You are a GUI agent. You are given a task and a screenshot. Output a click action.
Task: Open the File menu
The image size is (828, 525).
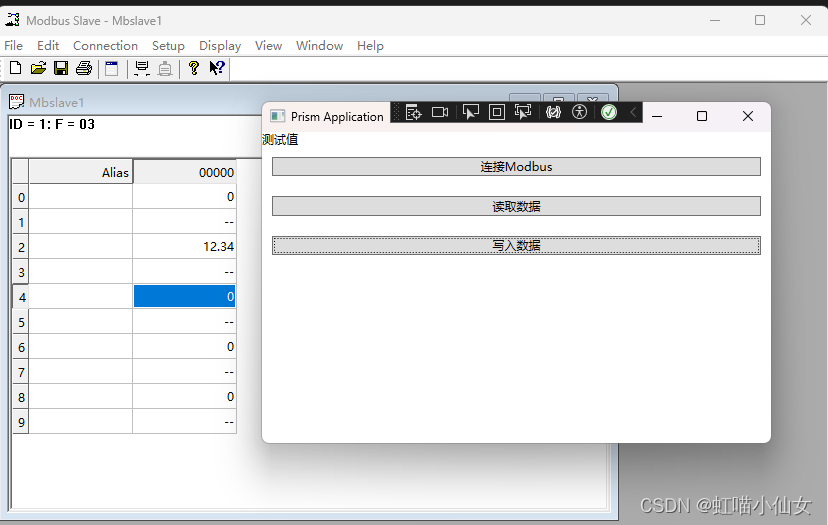click(x=13, y=46)
